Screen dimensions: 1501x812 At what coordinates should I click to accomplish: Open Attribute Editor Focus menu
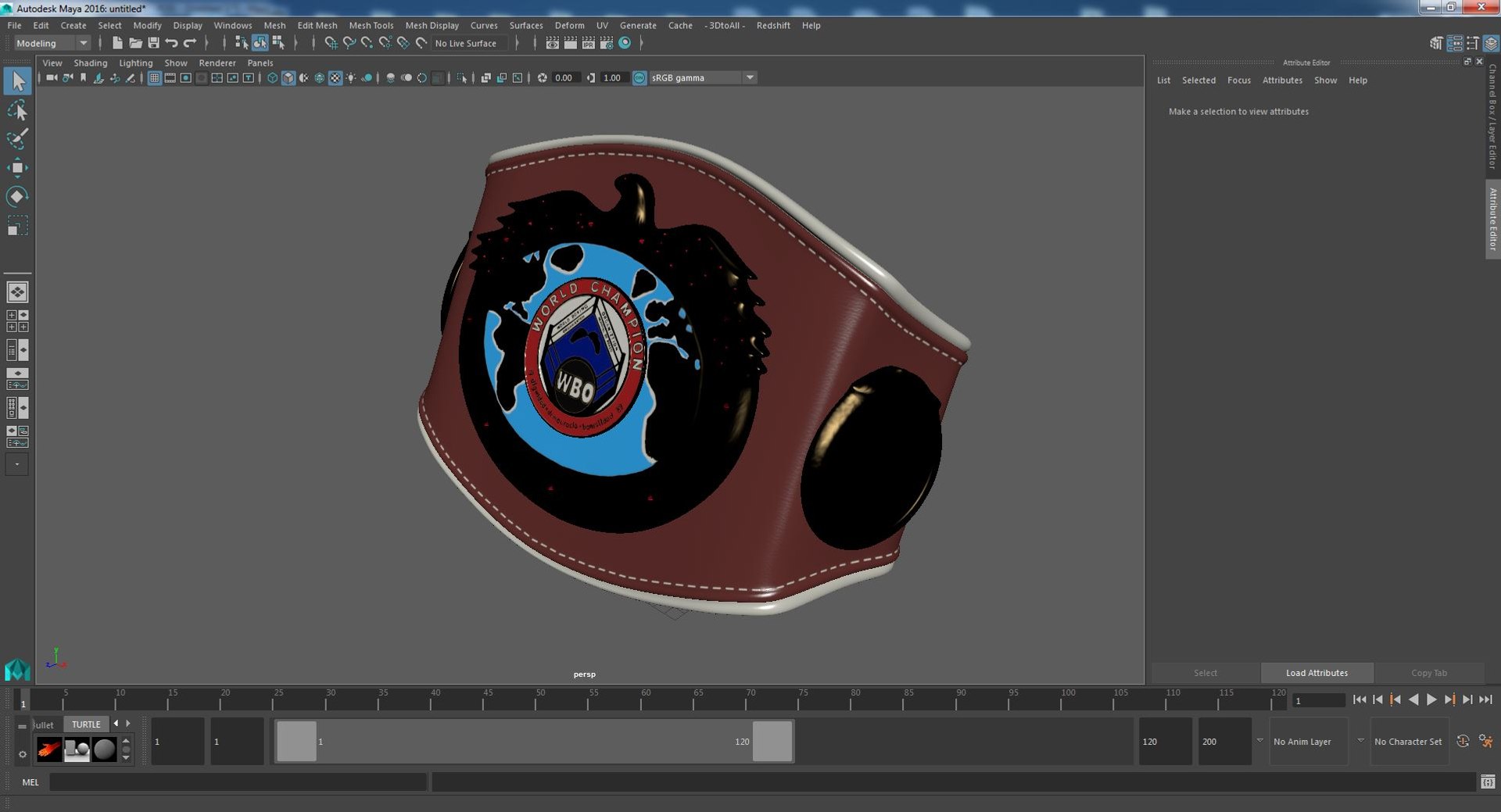pyautogui.click(x=1238, y=80)
